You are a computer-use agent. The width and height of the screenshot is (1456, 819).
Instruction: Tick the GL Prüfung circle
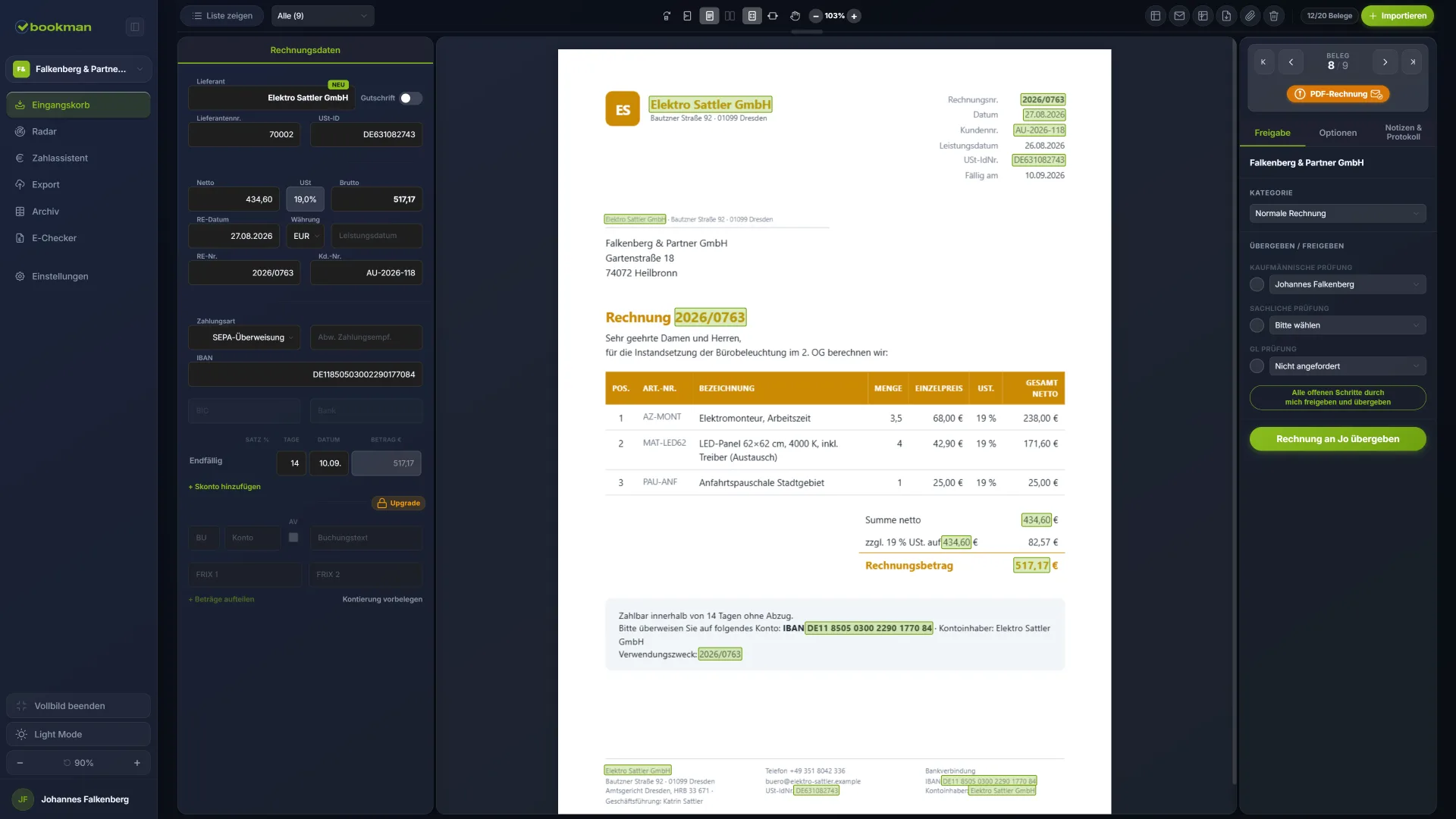coord(1257,366)
